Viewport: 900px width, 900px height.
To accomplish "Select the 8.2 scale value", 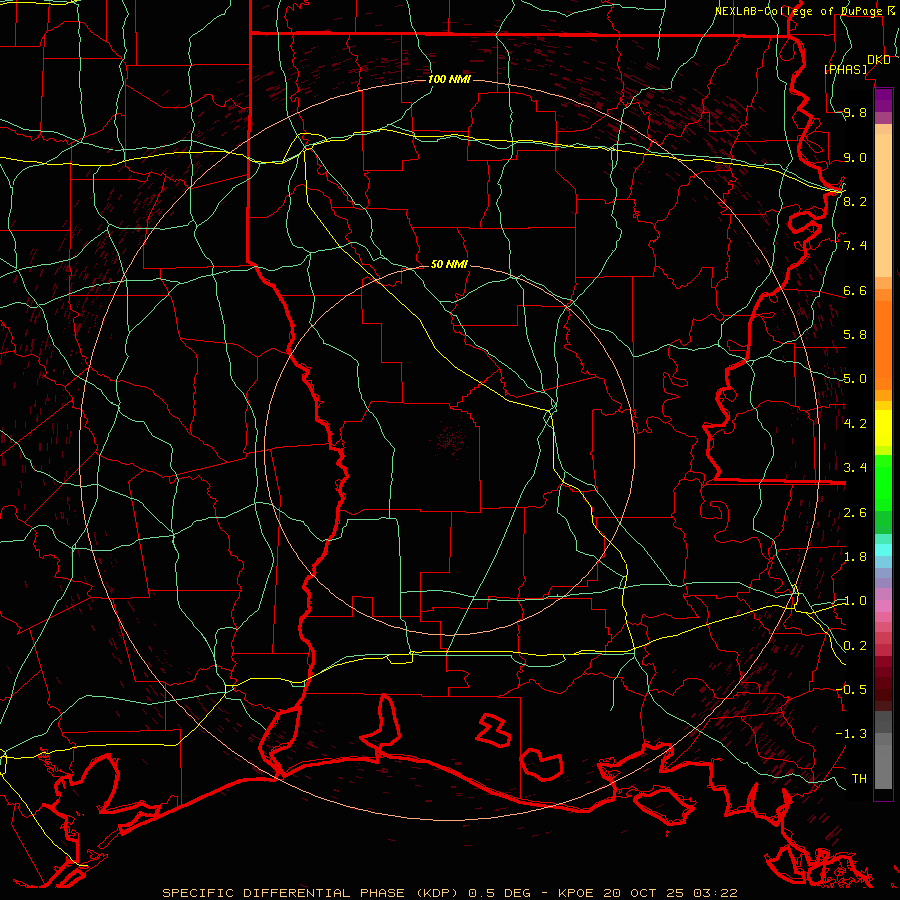I will coord(855,201).
